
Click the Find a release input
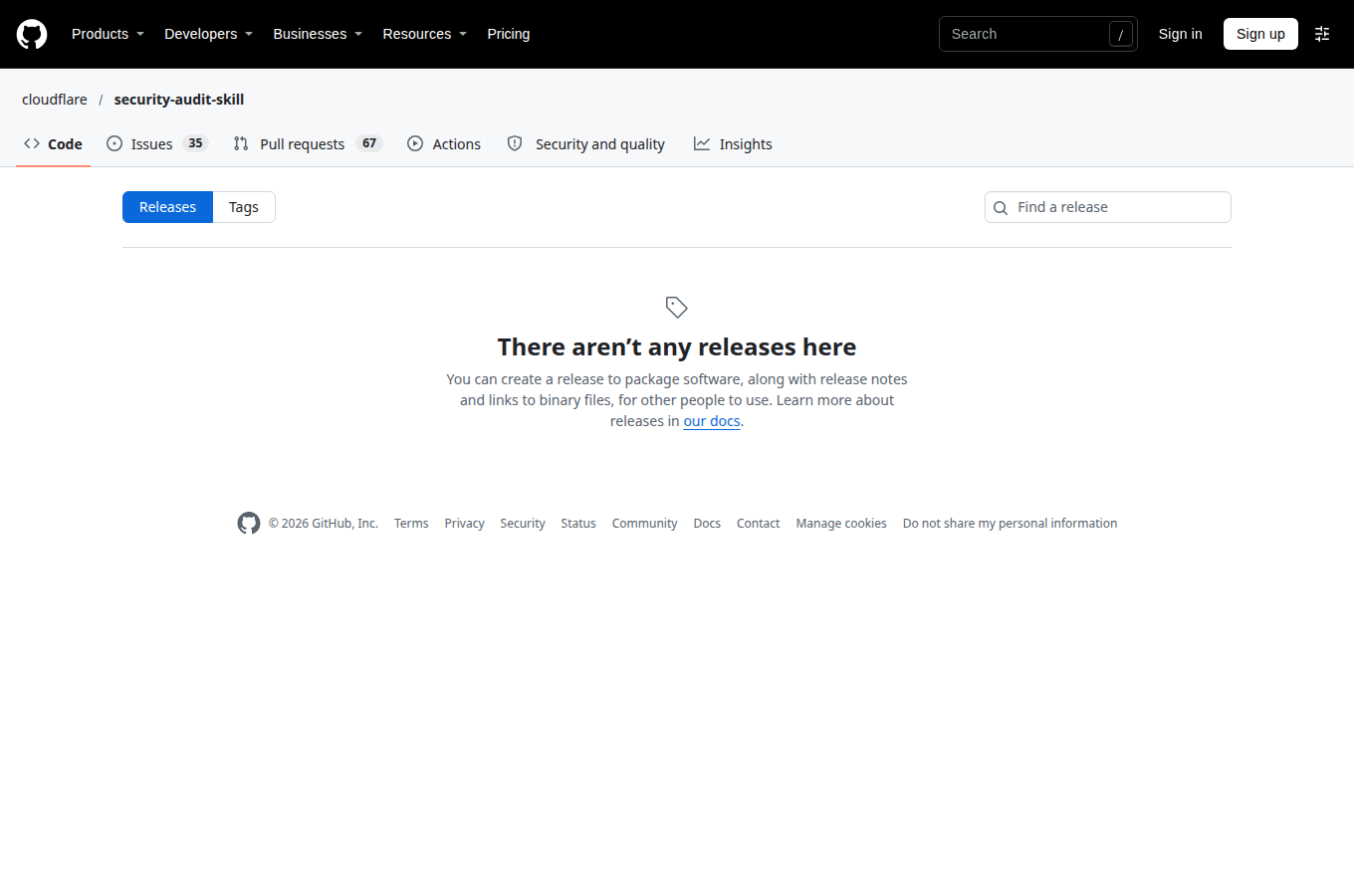tap(1108, 207)
